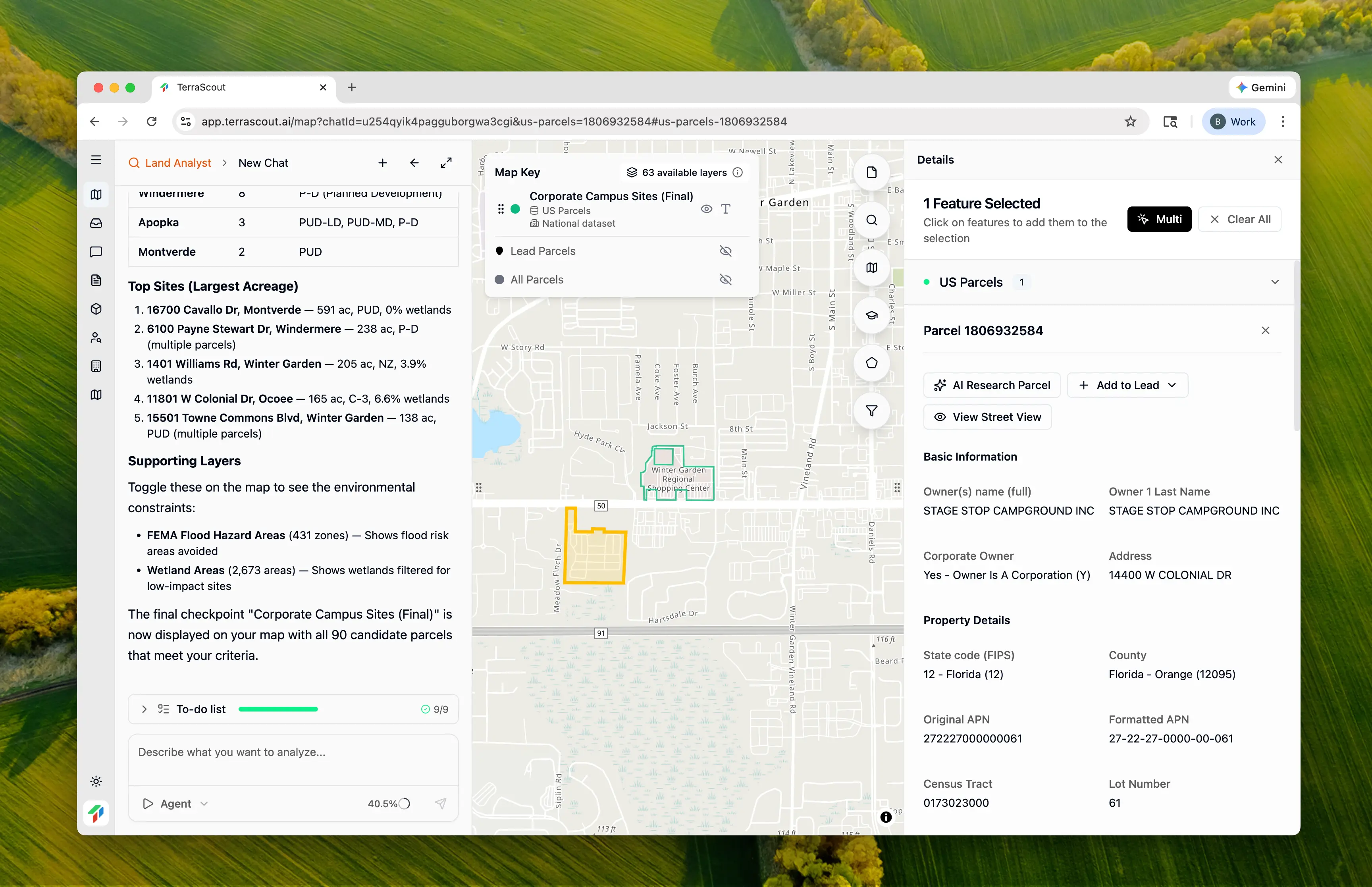Image resolution: width=1372 pixels, height=887 pixels.
Task: Collapse the US Parcels section chevron
Action: (x=1274, y=282)
